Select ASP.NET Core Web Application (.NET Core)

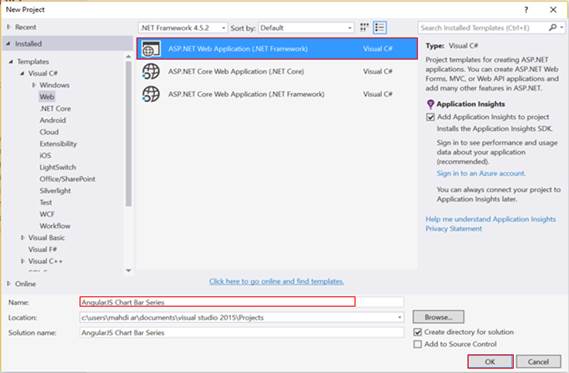[277, 71]
